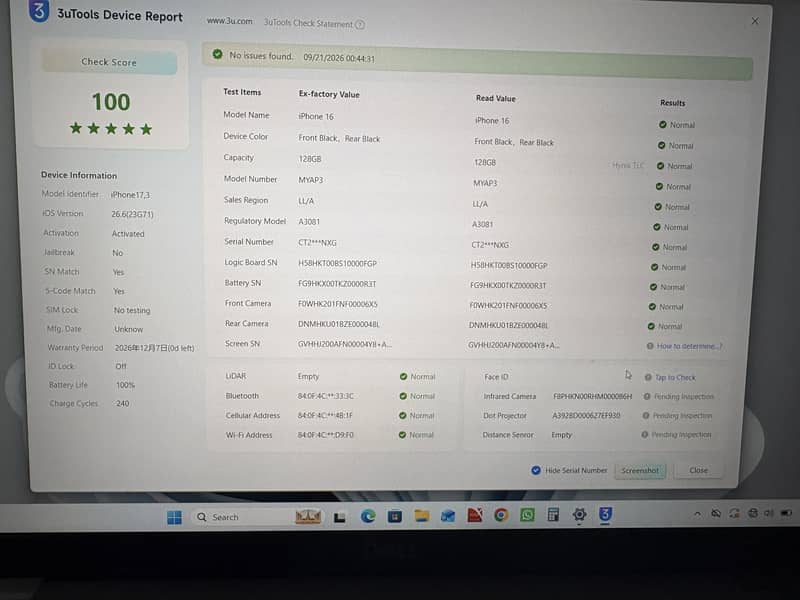Viewport: 800px width, 600px height.
Task: Click Pending Inspection for Dot Projector
Action: click(682, 416)
